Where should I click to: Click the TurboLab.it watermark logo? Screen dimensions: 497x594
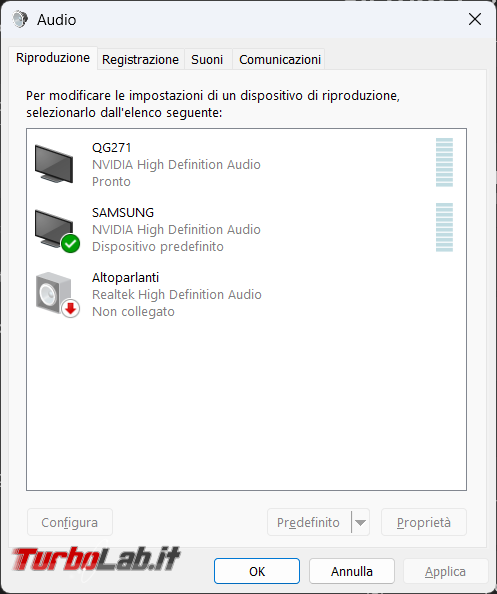[x=96, y=559]
